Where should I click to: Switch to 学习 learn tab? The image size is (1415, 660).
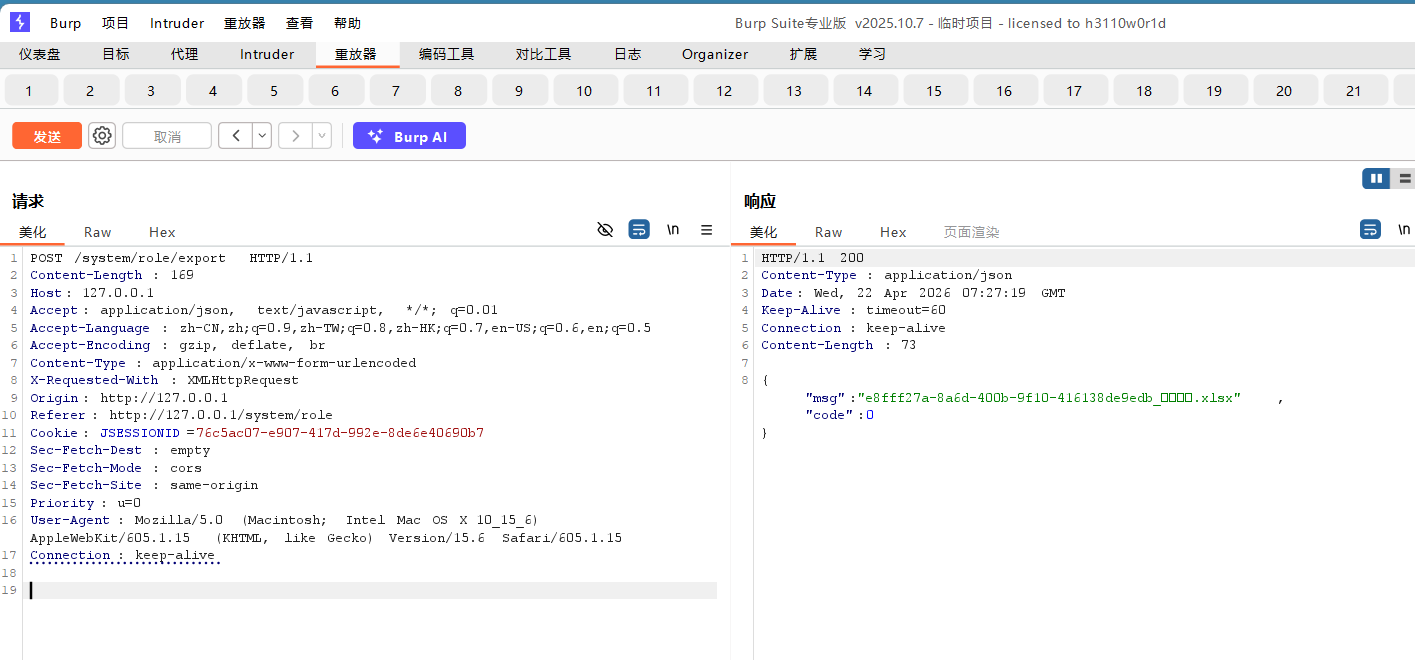click(x=872, y=55)
